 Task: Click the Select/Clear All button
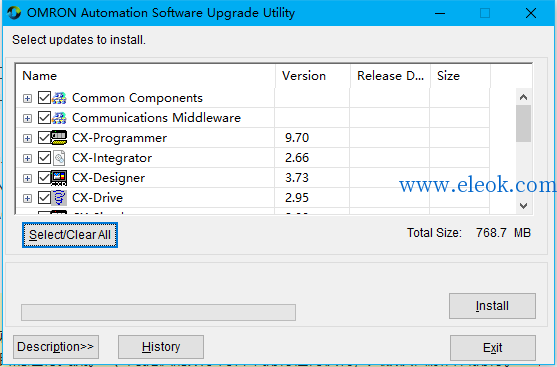click(70, 235)
